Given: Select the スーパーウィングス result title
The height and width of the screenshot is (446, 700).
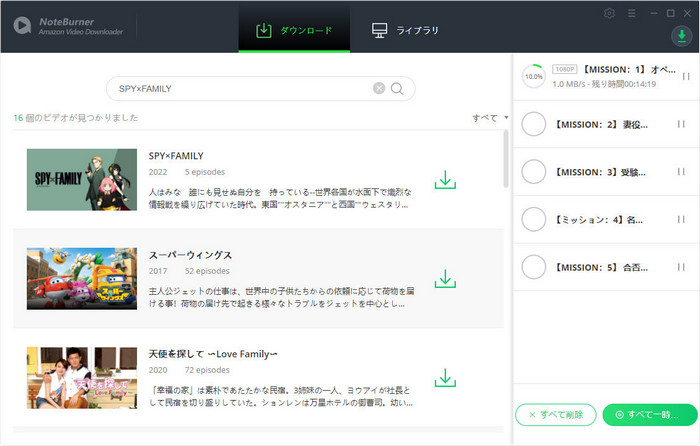Looking at the screenshot, I should (190, 255).
